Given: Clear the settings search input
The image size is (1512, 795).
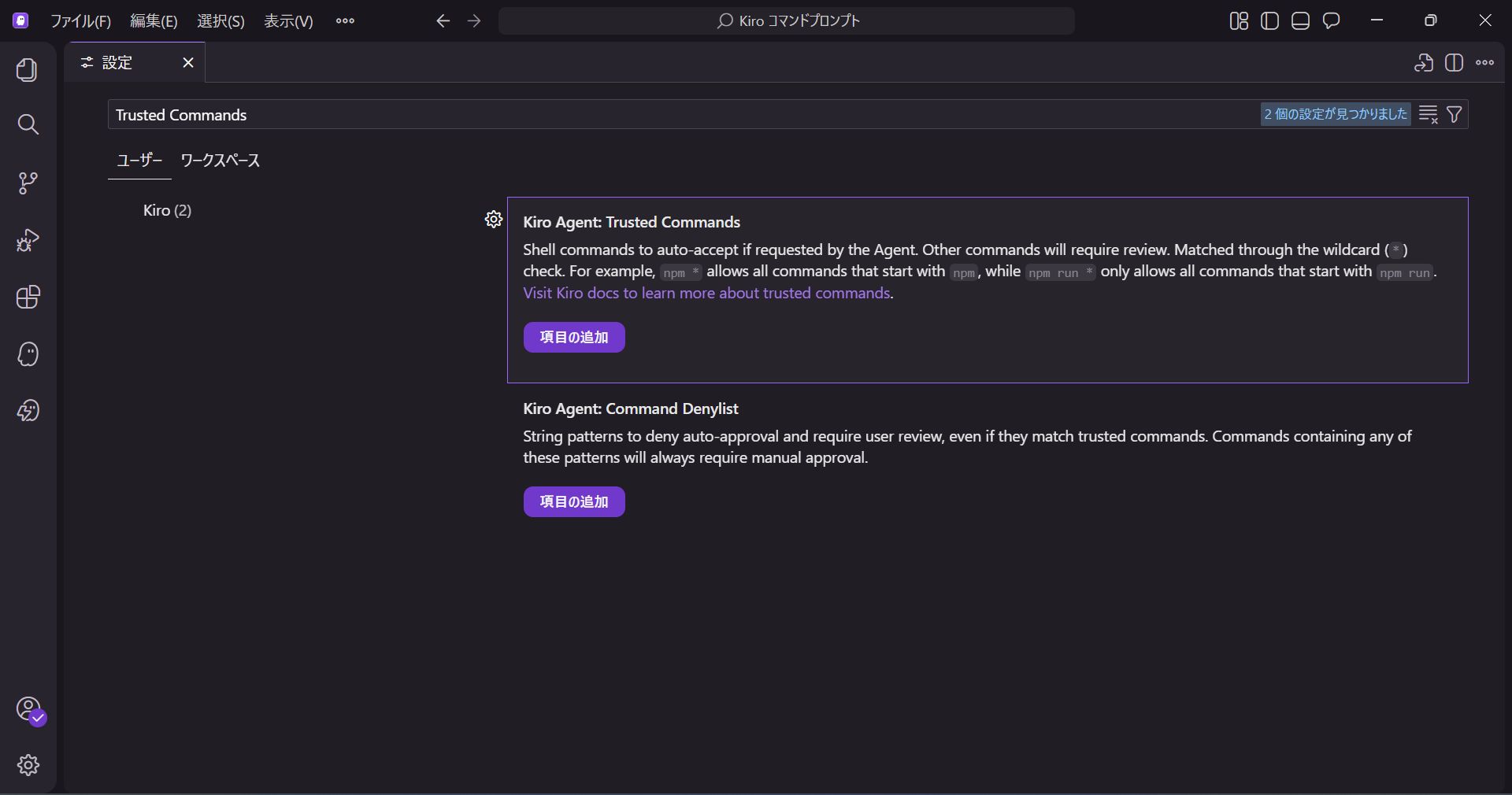Looking at the screenshot, I should pyautogui.click(x=1429, y=115).
